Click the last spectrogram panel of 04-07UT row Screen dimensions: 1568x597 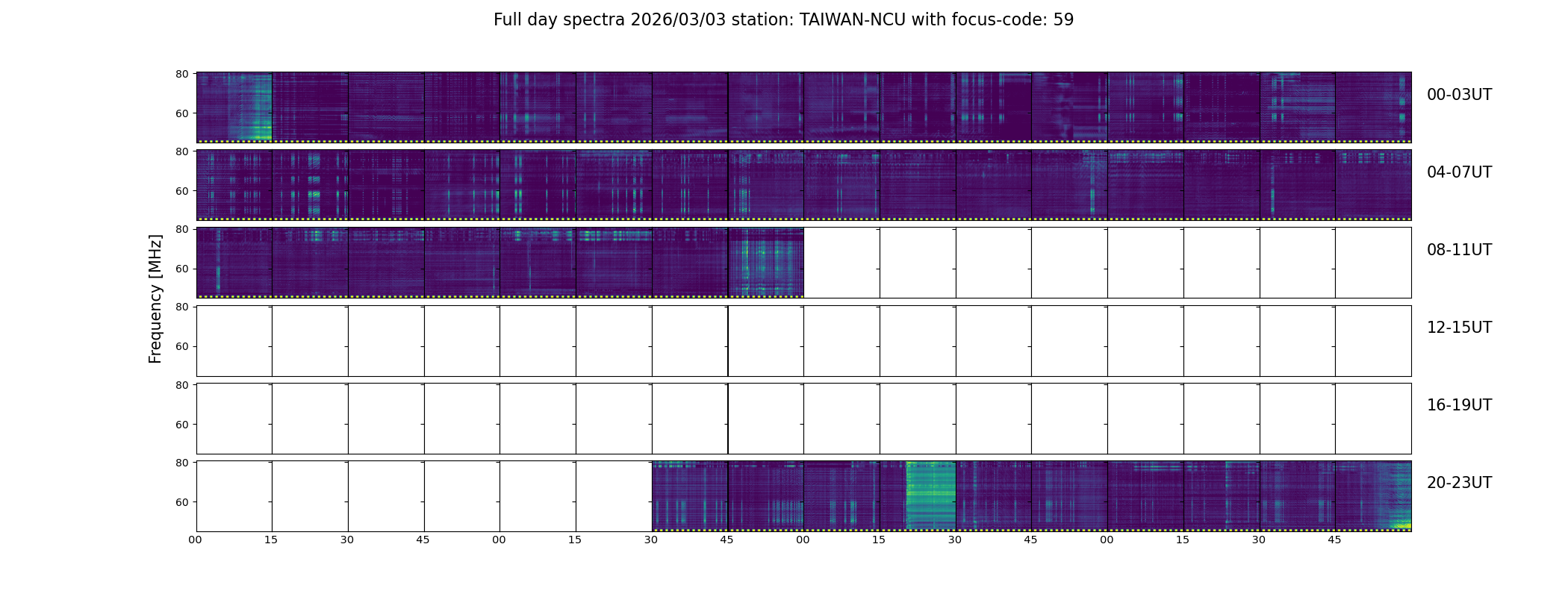[1373, 185]
